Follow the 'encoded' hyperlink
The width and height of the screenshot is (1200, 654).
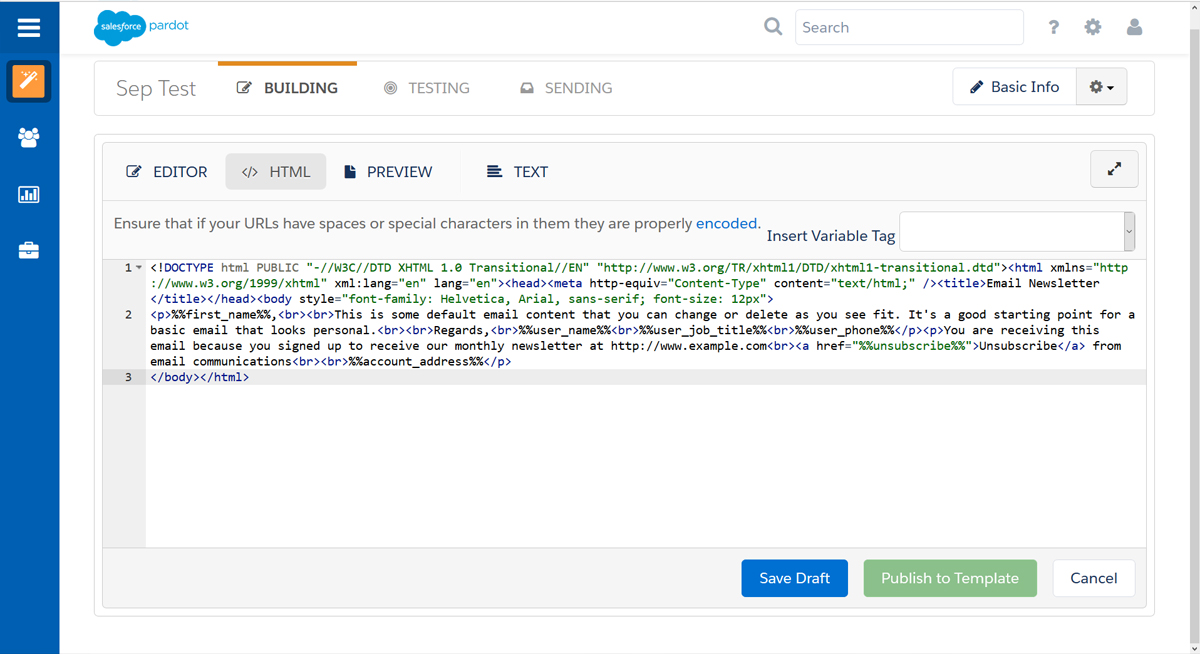[727, 223]
